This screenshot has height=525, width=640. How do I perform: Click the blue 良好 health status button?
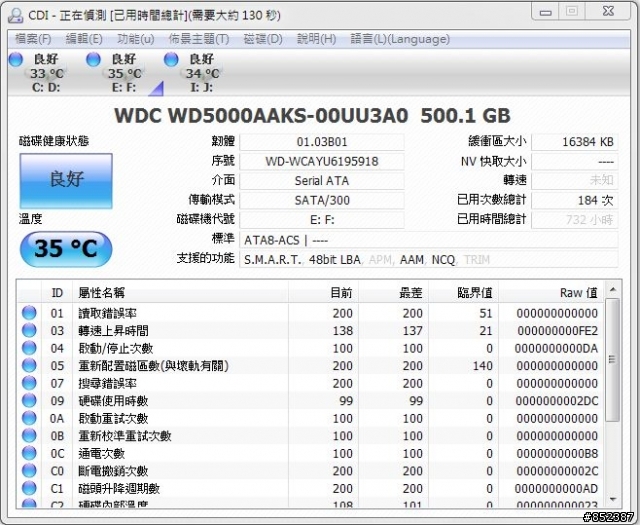tap(66, 181)
